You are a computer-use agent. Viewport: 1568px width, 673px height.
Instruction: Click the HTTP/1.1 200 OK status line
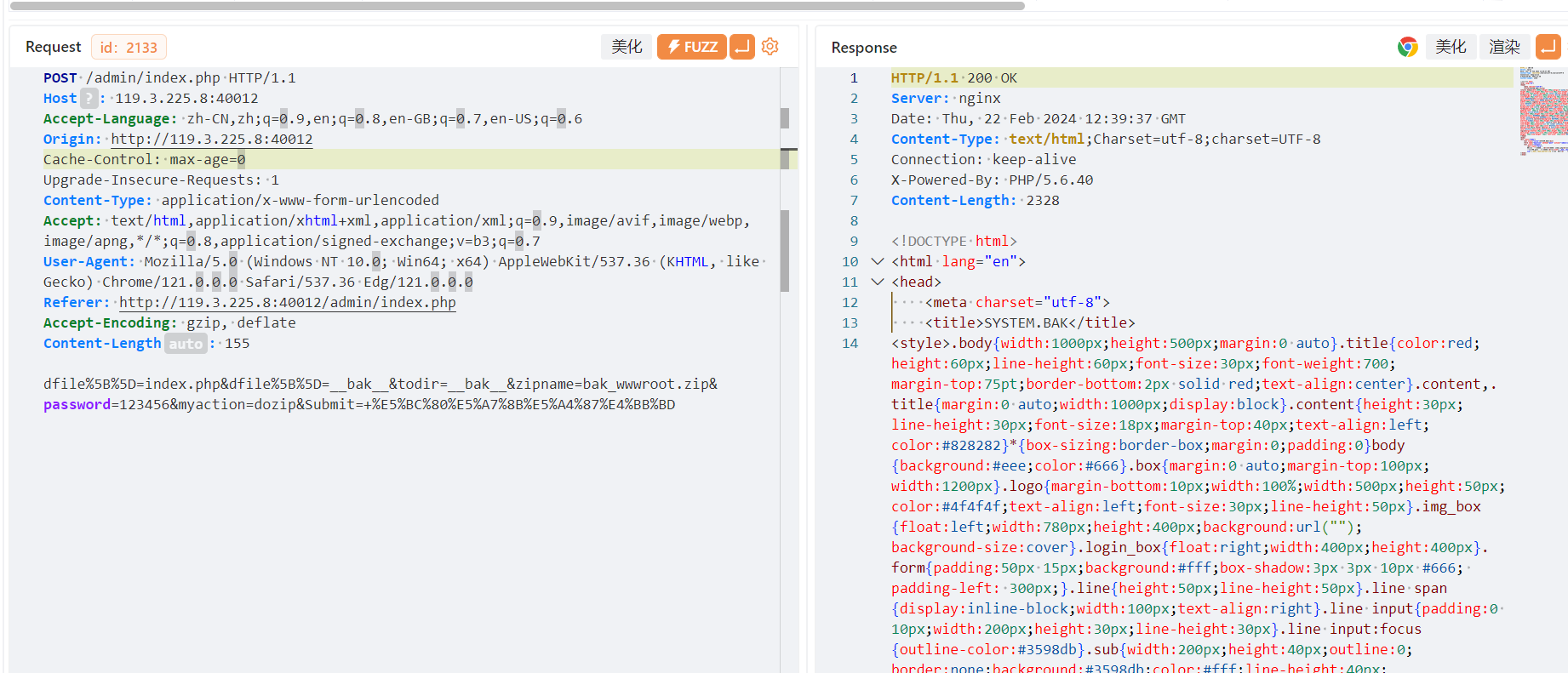953,77
